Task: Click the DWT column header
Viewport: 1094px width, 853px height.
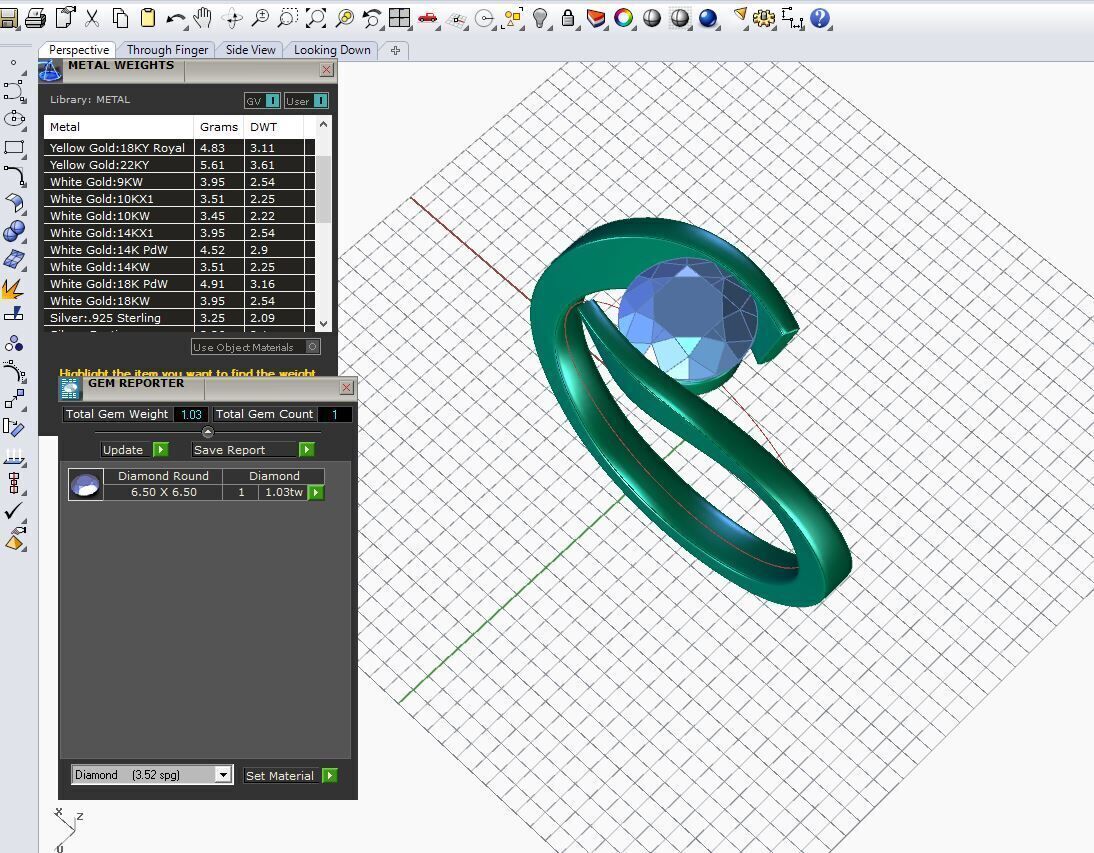Action: (x=274, y=127)
